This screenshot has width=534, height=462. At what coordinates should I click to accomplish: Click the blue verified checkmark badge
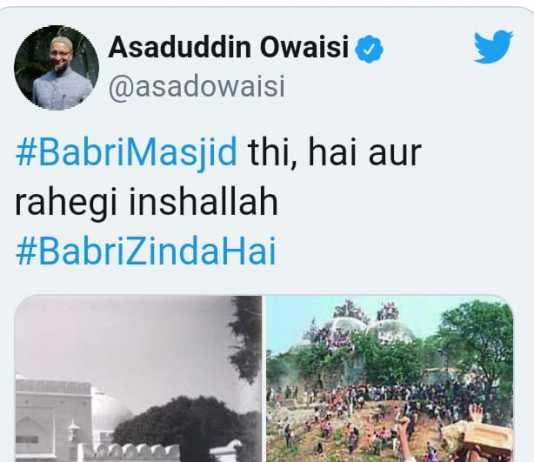[x=369, y=49]
